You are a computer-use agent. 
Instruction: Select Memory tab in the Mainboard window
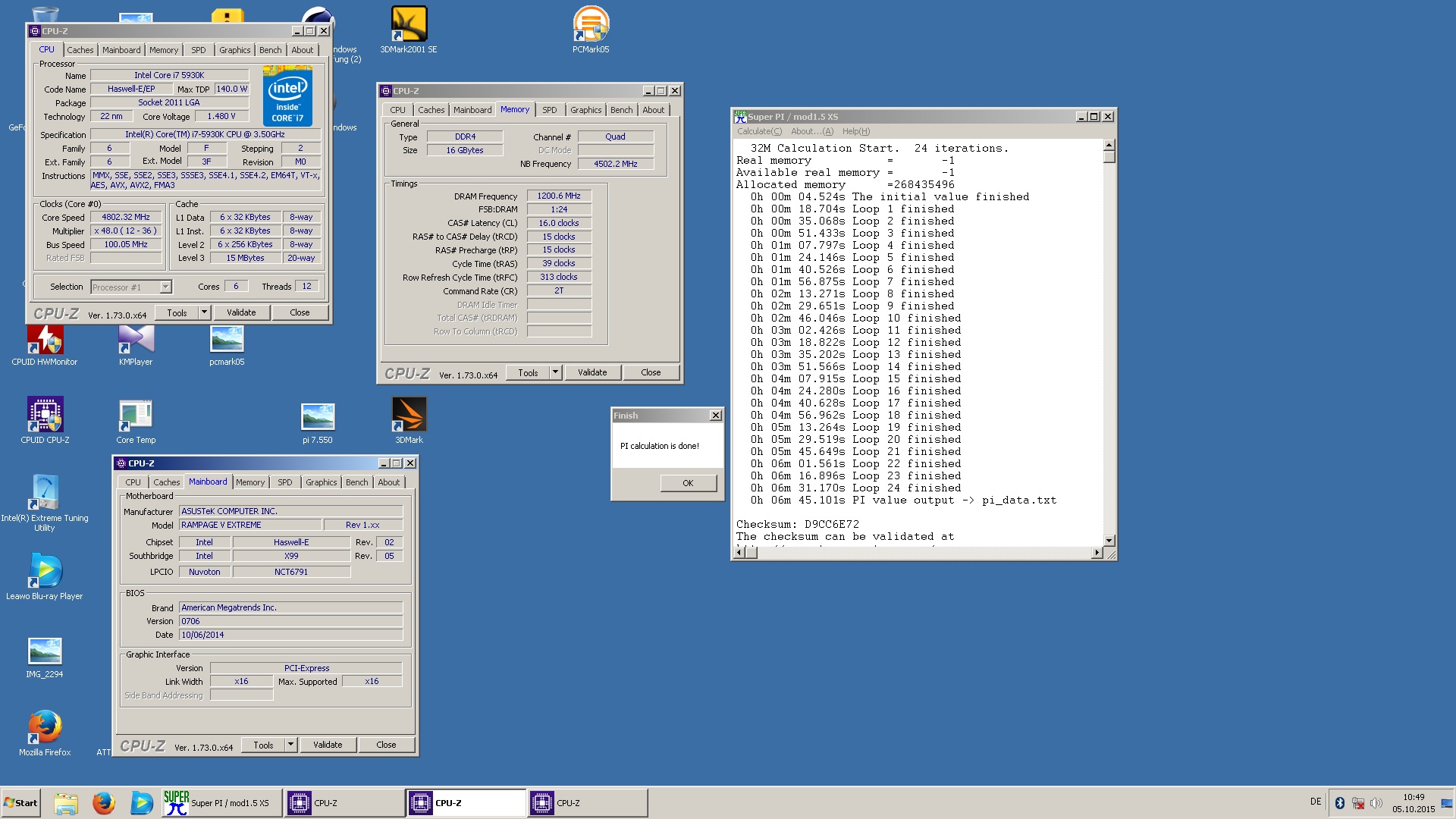tap(250, 482)
